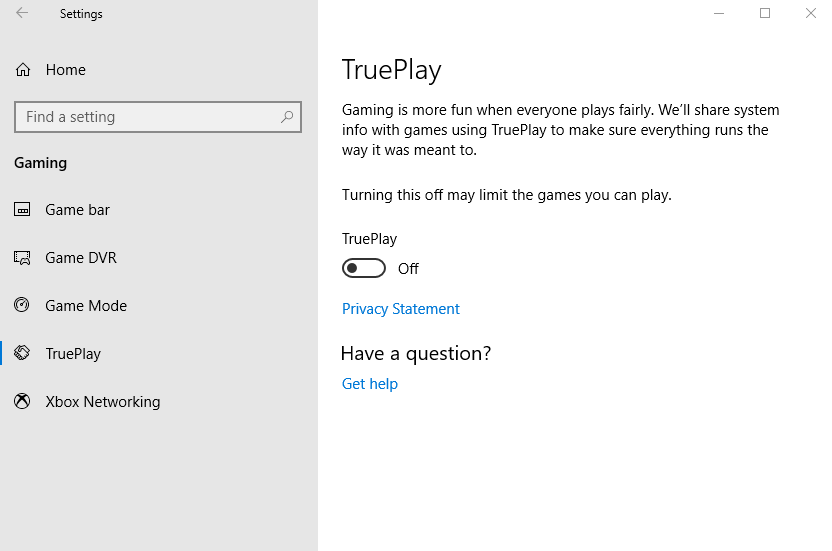Click the Game DVR icon
832x551 pixels.
(x=22, y=258)
